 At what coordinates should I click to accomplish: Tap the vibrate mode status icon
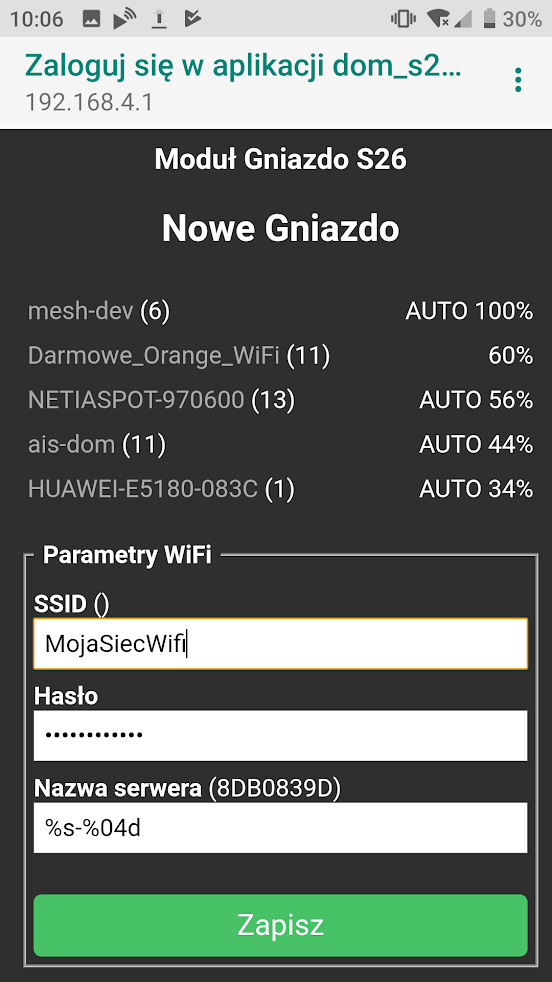point(404,19)
